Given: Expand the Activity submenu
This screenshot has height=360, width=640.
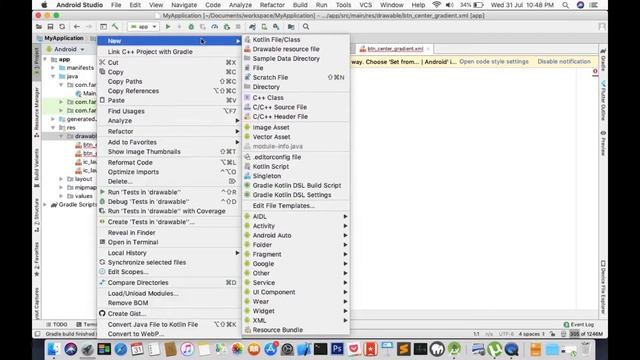Looking at the screenshot, I should [296, 226].
